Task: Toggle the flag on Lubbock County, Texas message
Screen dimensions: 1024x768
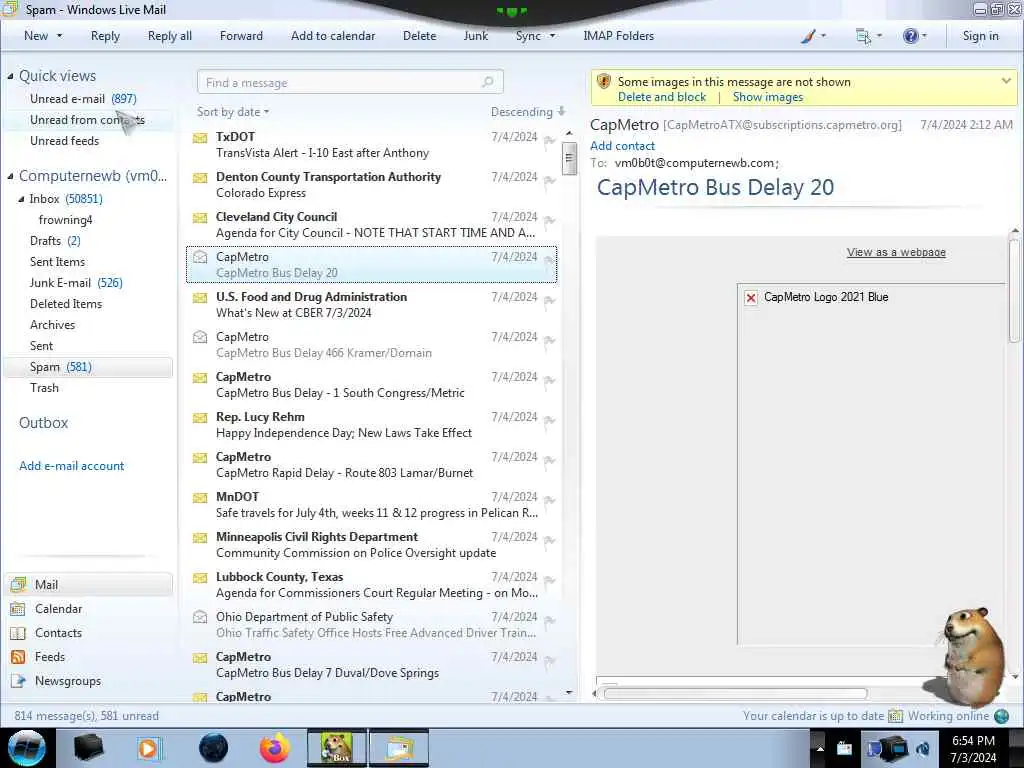Action: (549, 581)
